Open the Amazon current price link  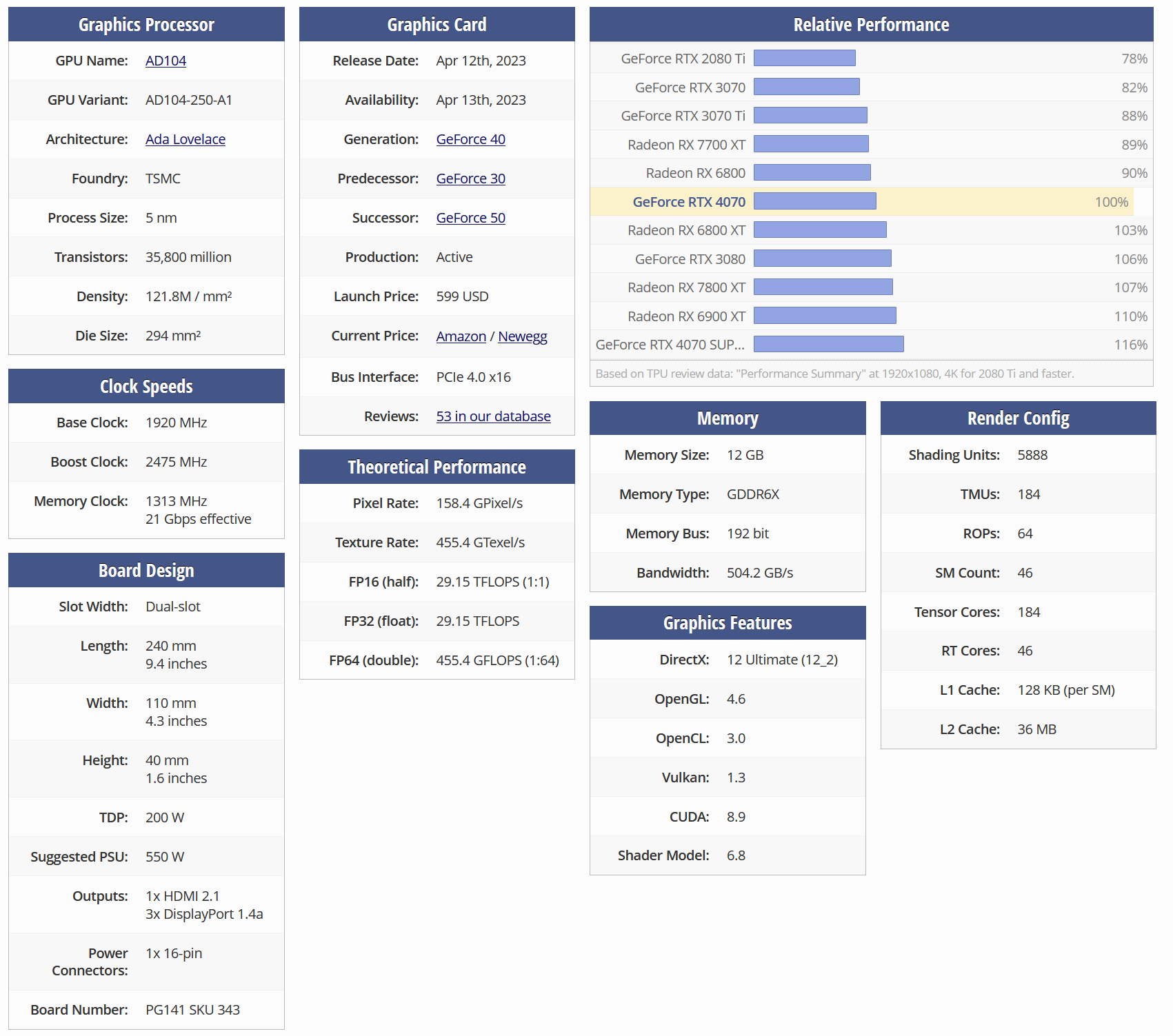pyautogui.click(x=461, y=336)
